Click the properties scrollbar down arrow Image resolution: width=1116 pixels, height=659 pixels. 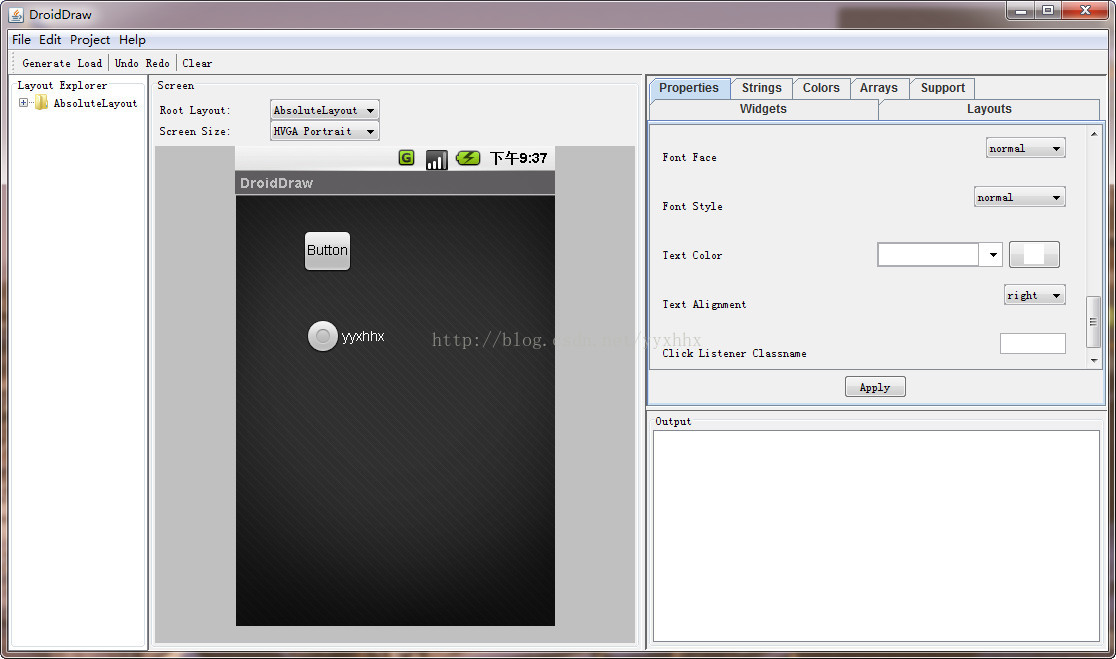click(x=1094, y=361)
